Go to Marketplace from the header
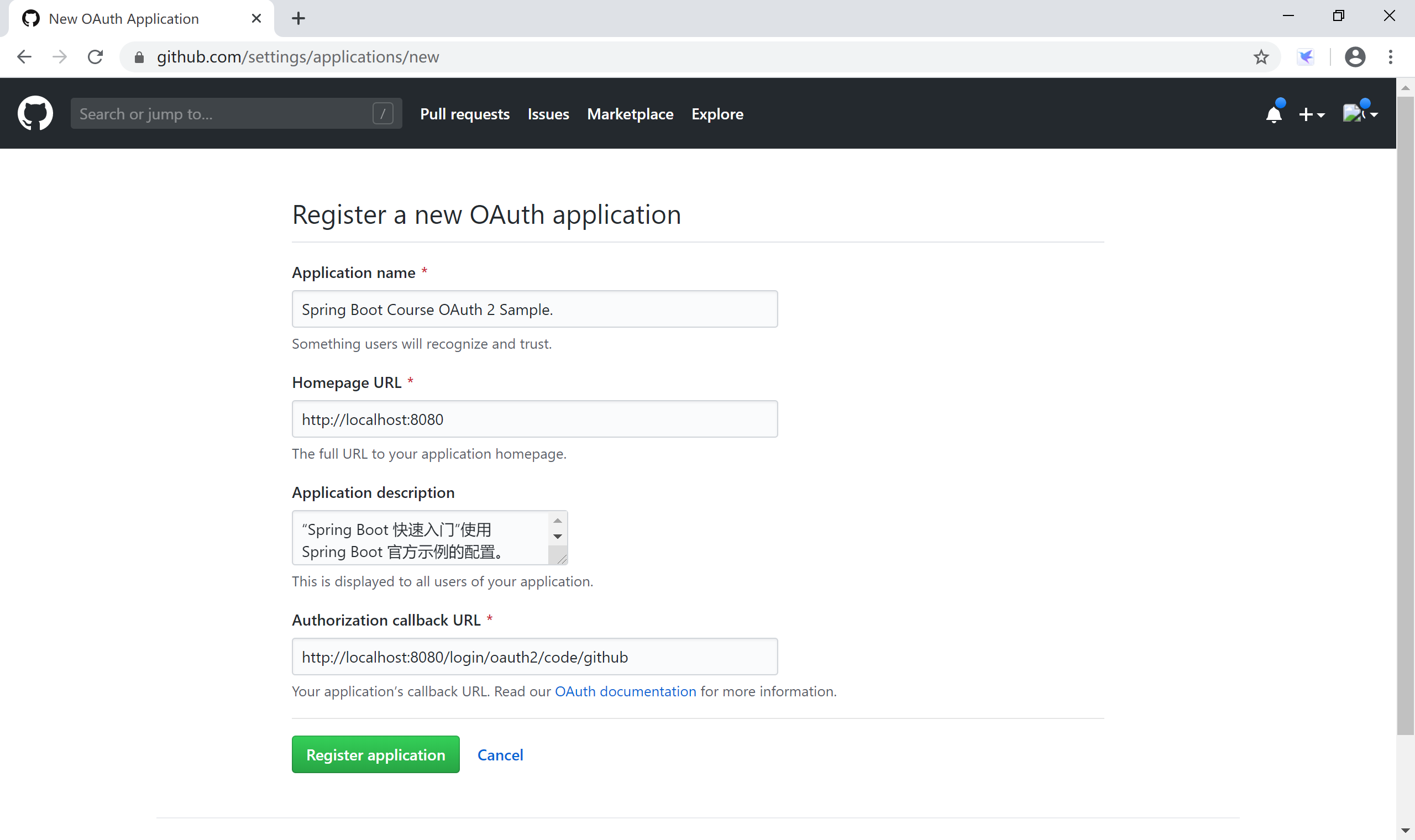The width and height of the screenshot is (1415, 840). pyautogui.click(x=630, y=114)
